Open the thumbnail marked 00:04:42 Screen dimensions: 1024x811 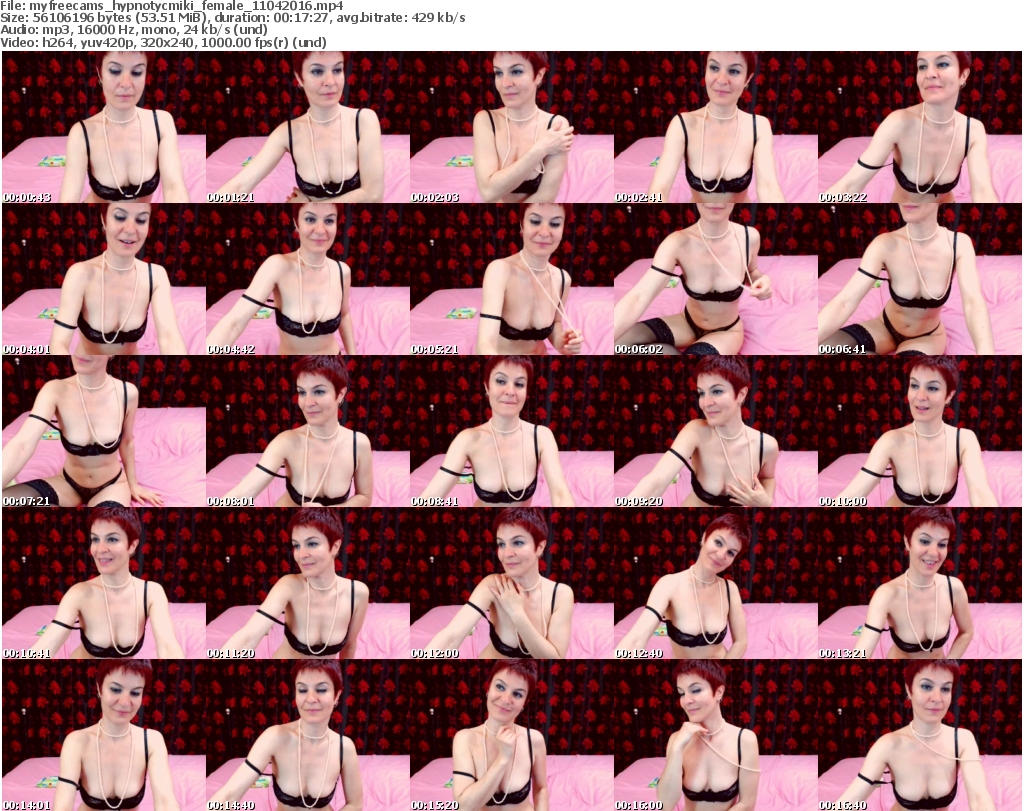coord(308,279)
